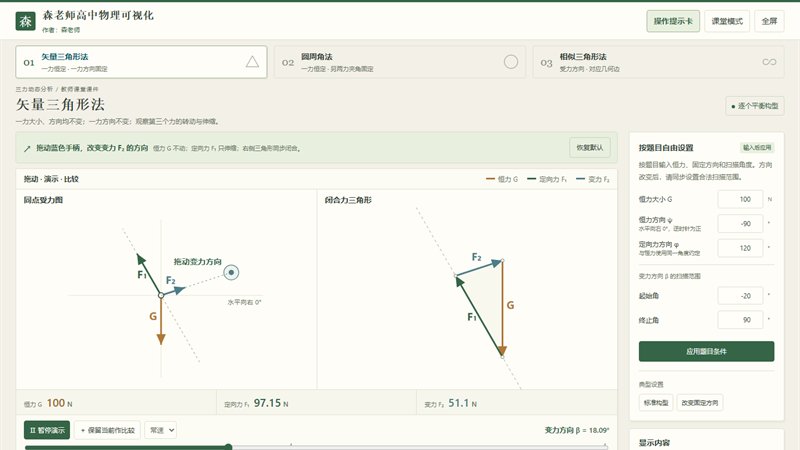Click the animation progress slider handle
The width and height of the screenshot is (800, 450).
coord(228,447)
